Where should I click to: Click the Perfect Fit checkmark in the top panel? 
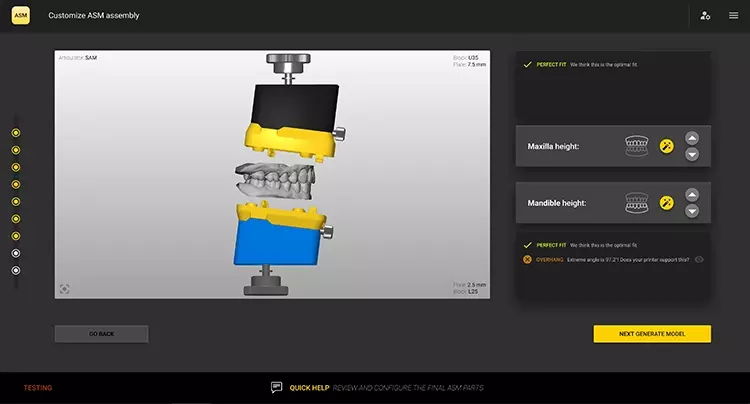[528, 65]
